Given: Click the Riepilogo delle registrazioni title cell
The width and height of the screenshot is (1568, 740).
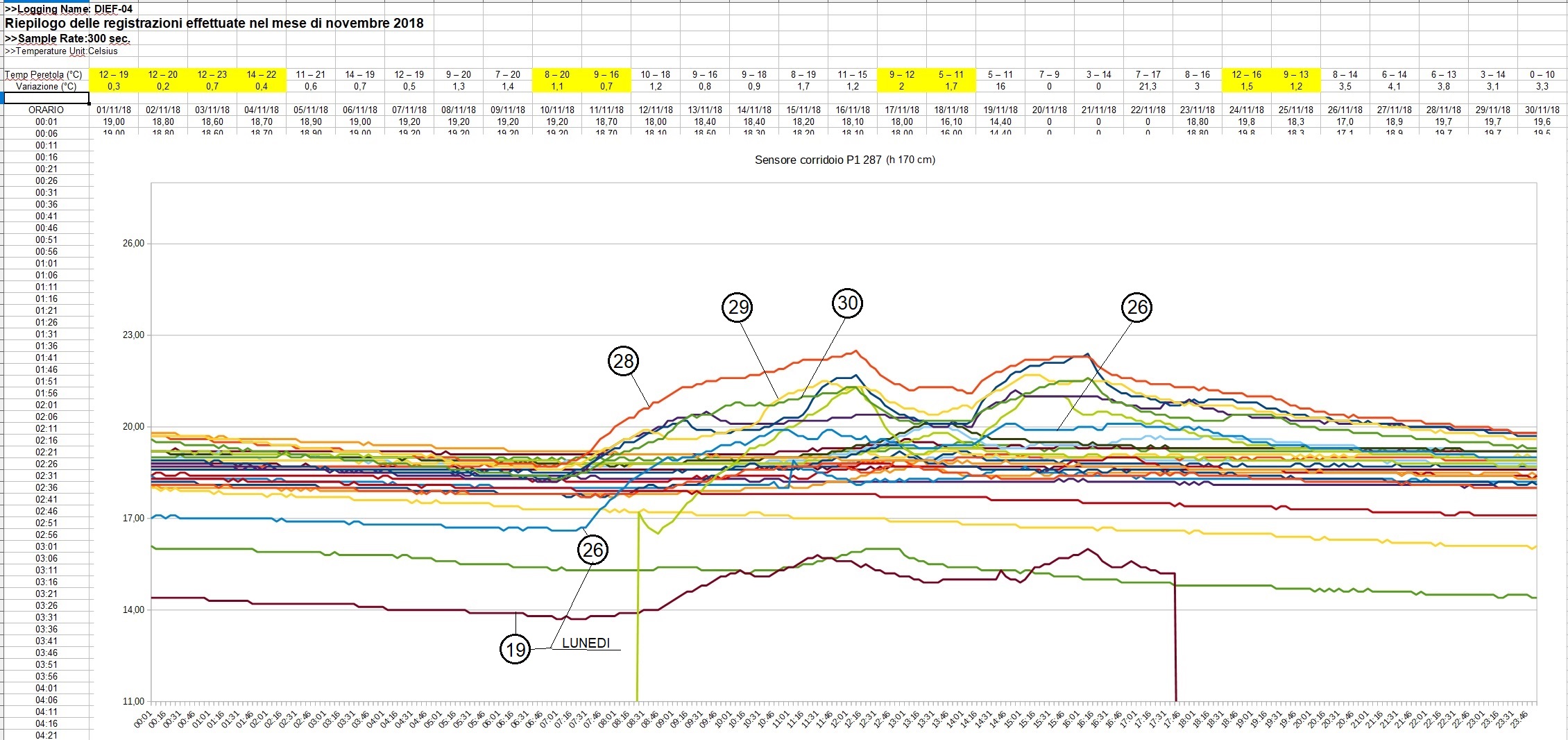Looking at the screenshot, I should [x=214, y=23].
